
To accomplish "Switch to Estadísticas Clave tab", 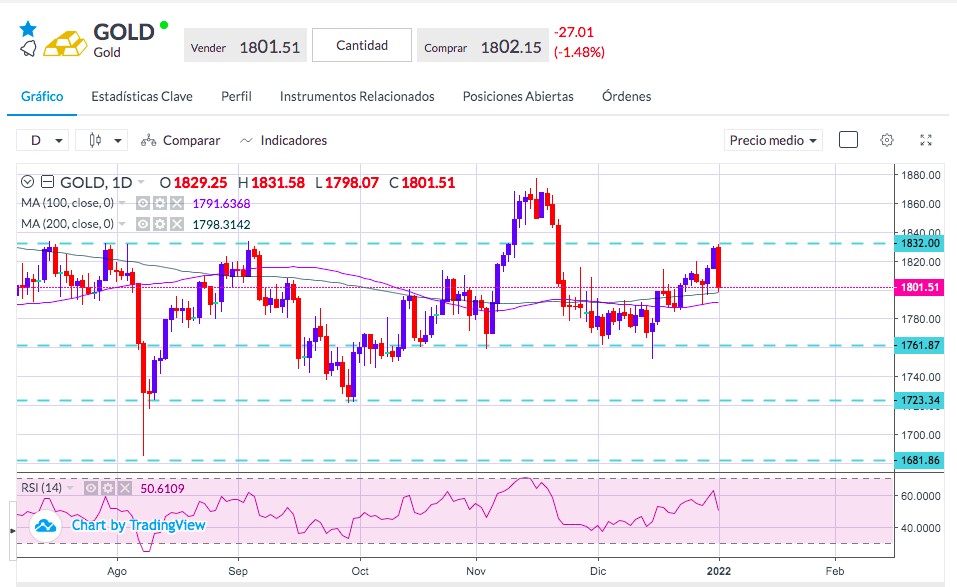I will coord(142,96).
